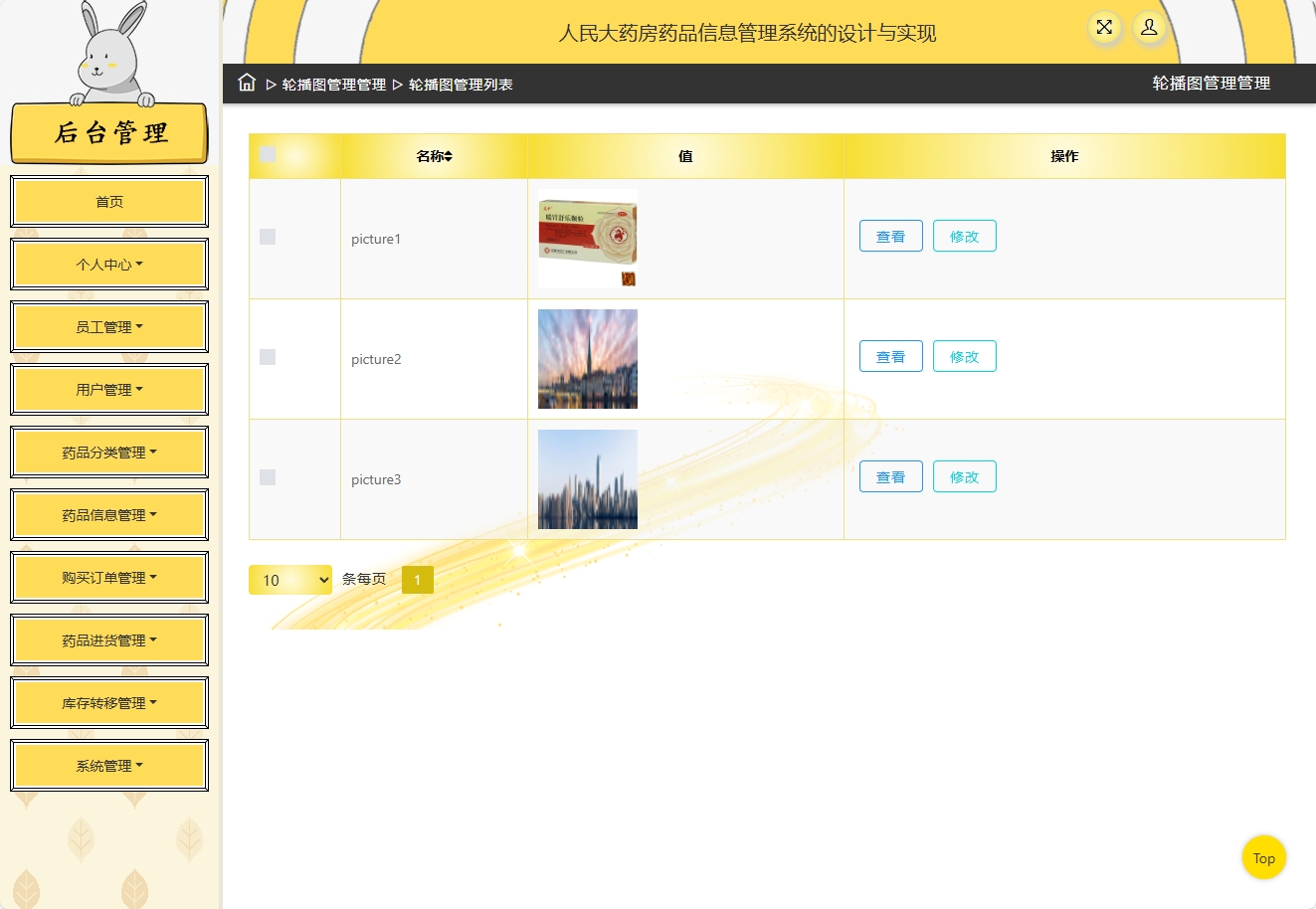Open the 购买订单管理 sidebar menu
Screen dimensions: 1316x909
pos(109,578)
